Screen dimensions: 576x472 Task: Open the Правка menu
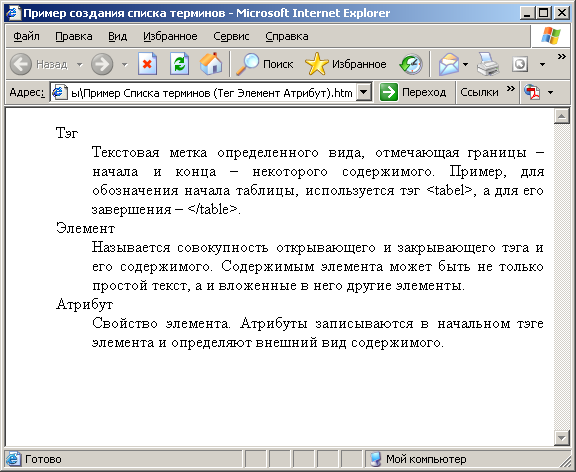coord(74,36)
